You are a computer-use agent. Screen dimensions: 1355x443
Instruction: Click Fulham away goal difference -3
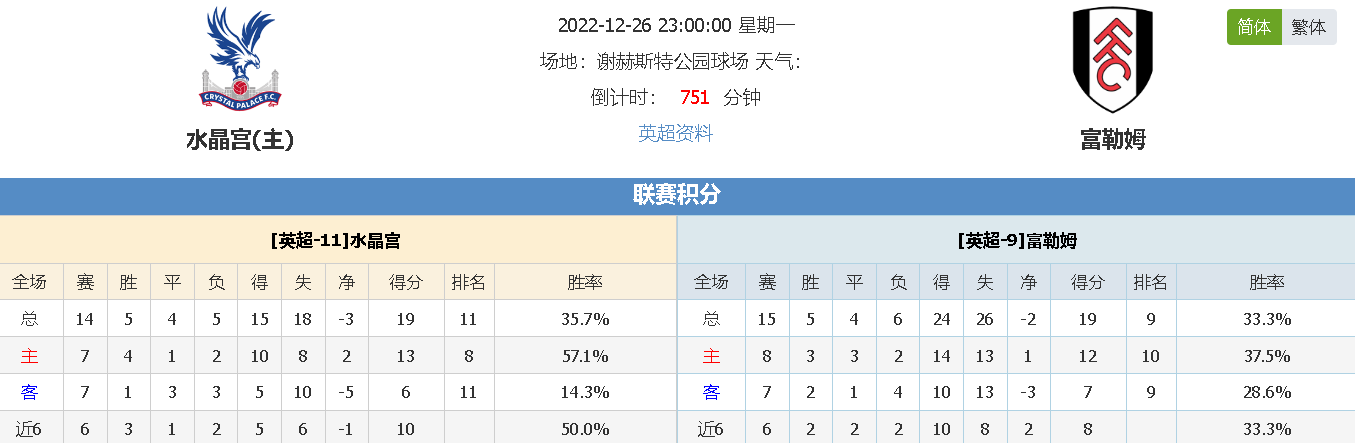pos(1028,392)
